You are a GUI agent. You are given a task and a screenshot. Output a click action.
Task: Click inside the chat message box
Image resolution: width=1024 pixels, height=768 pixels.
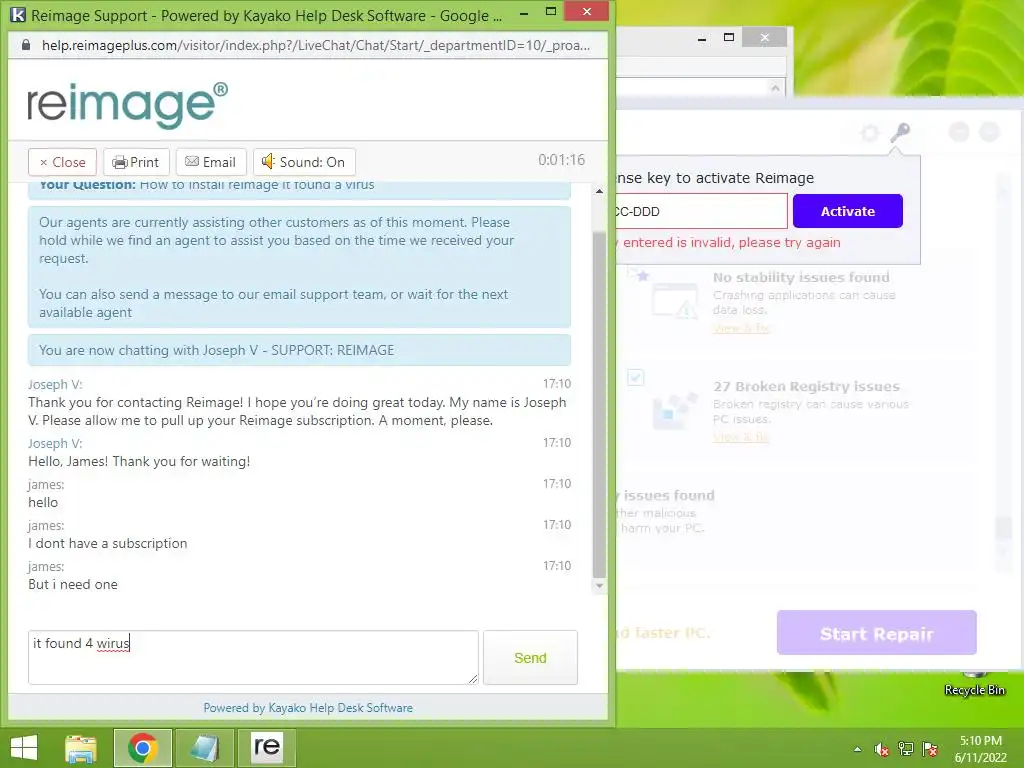point(253,657)
